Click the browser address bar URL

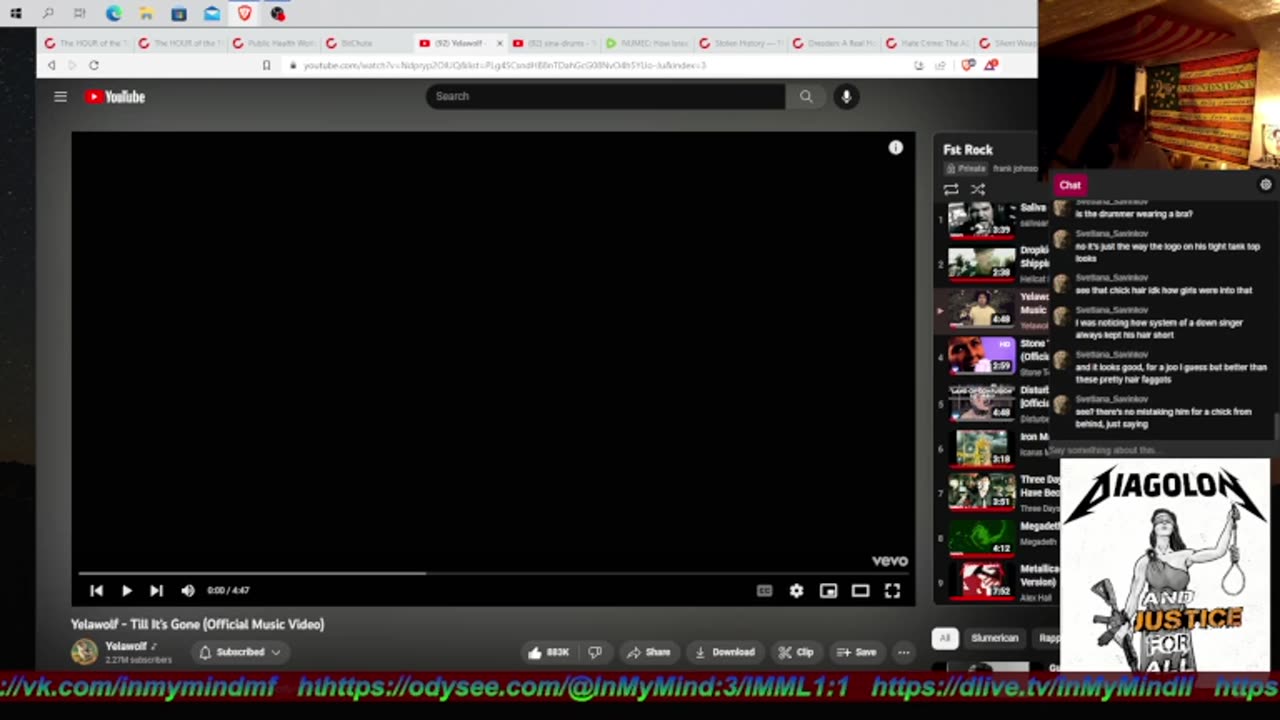coord(505,65)
